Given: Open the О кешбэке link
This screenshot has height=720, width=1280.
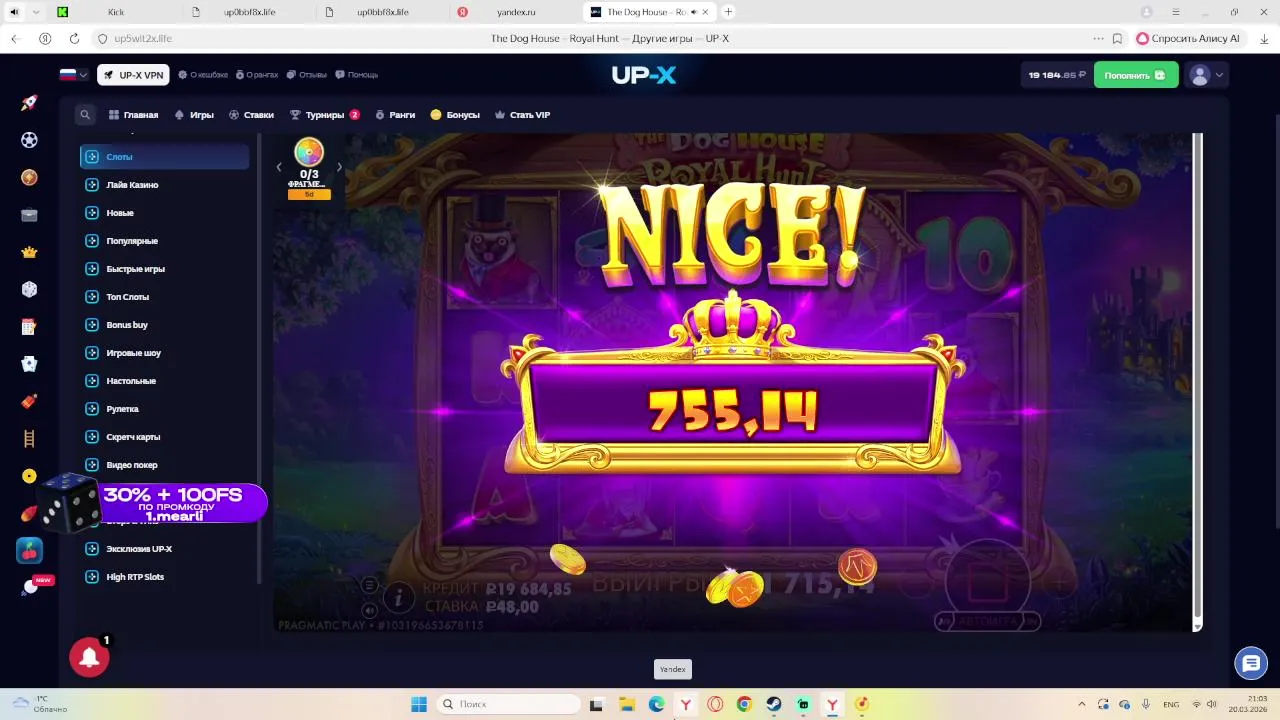Looking at the screenshot, I should [203, 75].
